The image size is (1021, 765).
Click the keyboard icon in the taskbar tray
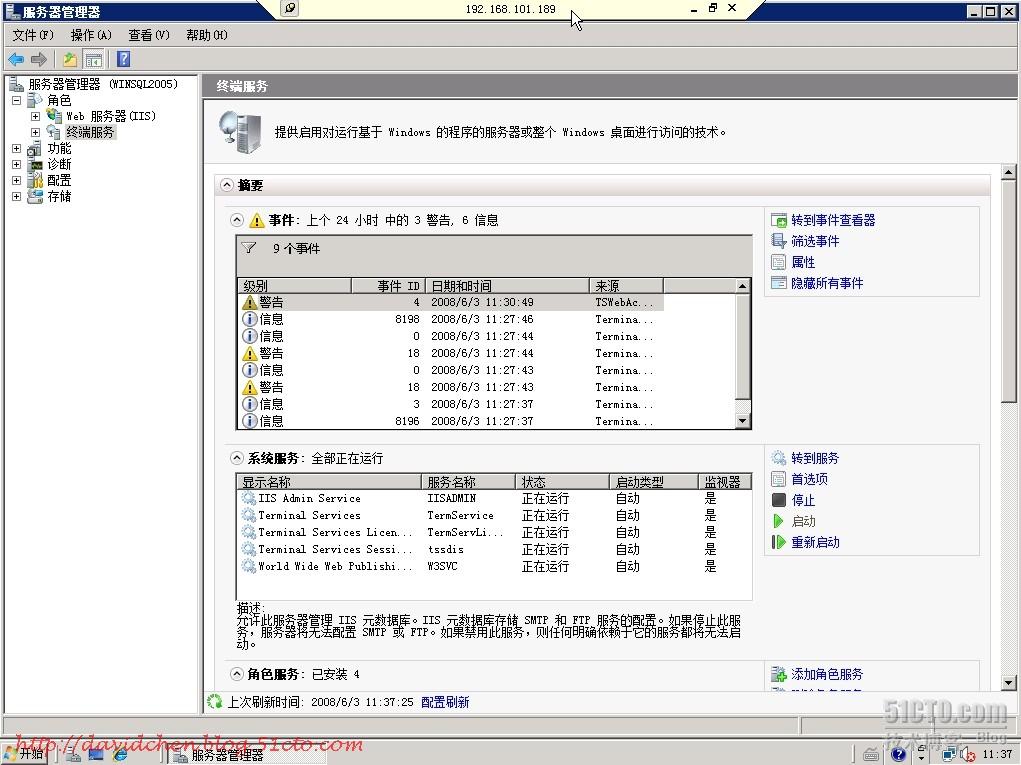click(x=871, y=755)
